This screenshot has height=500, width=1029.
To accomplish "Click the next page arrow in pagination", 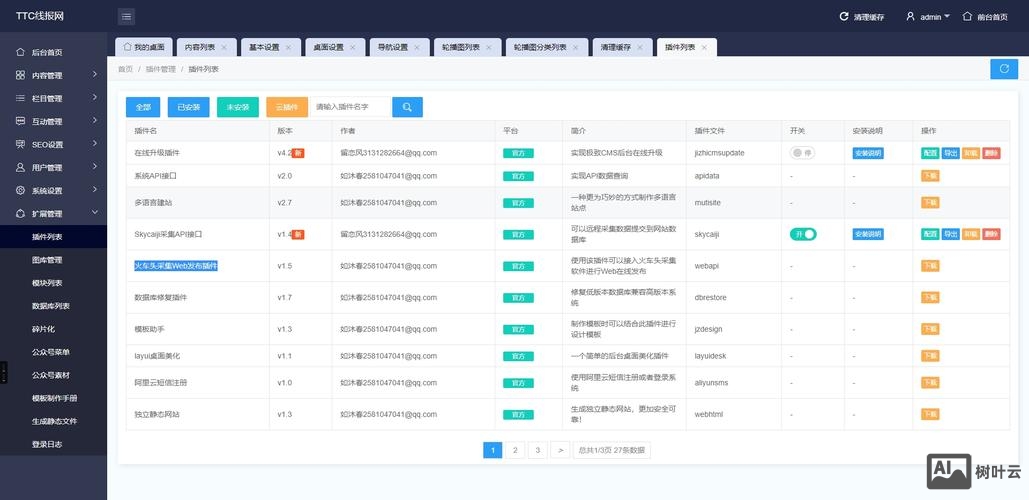I will tap(560, 450).
